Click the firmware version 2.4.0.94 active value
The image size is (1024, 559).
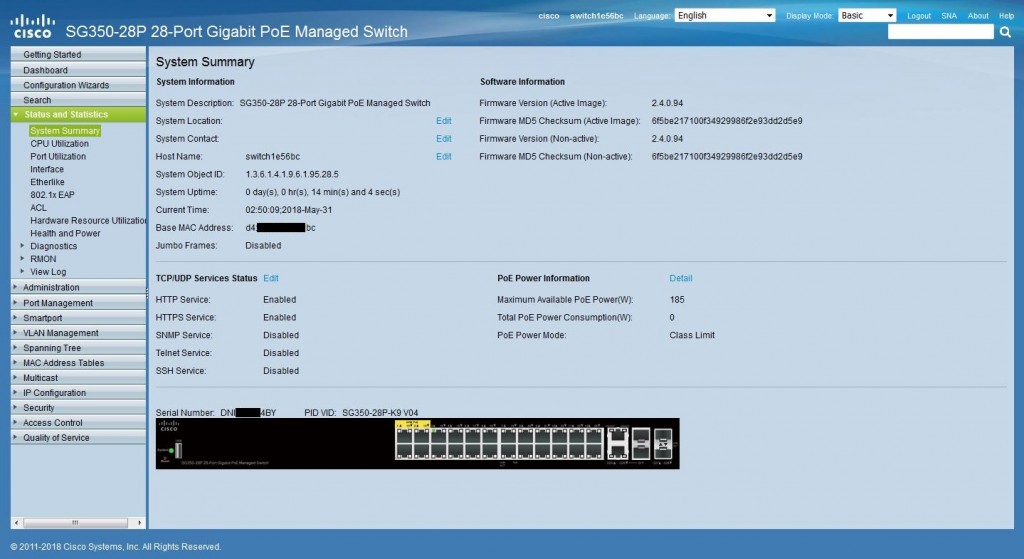coord(667,103)
